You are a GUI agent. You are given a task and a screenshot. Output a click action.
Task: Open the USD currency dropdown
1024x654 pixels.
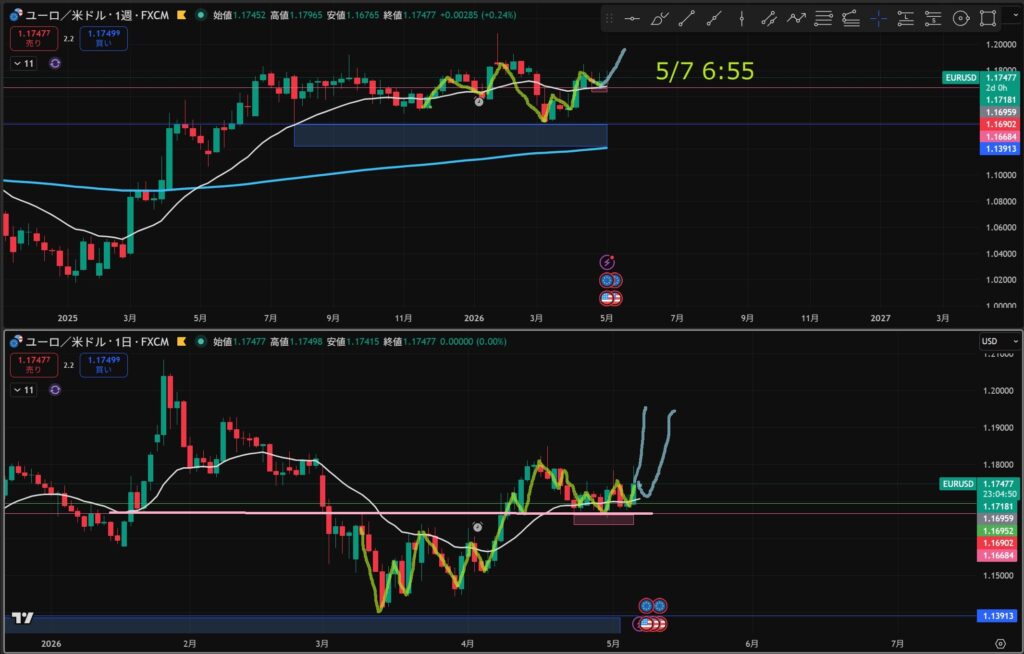coord(999,341)
